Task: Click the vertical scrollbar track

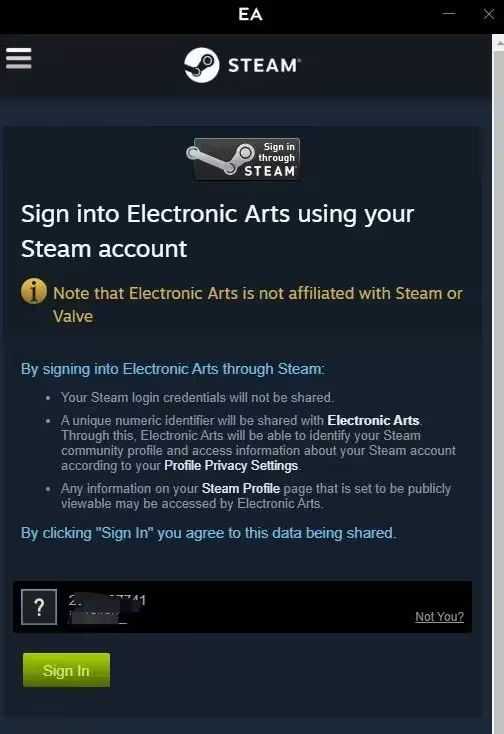Action: coord(498,391)
